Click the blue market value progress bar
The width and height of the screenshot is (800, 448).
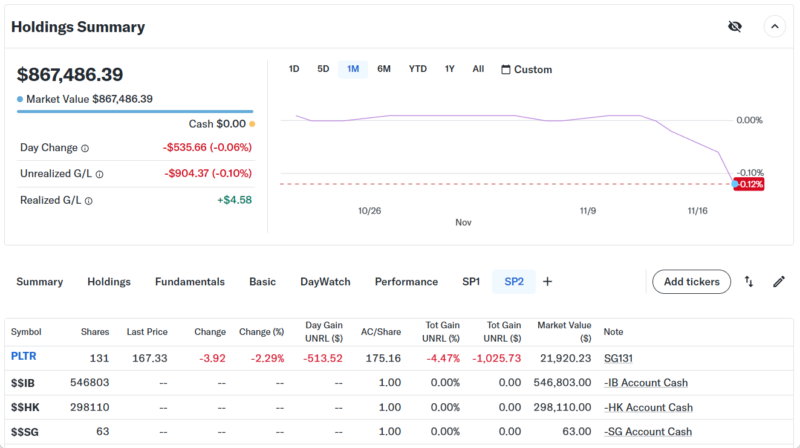click(x=134, y=112)
